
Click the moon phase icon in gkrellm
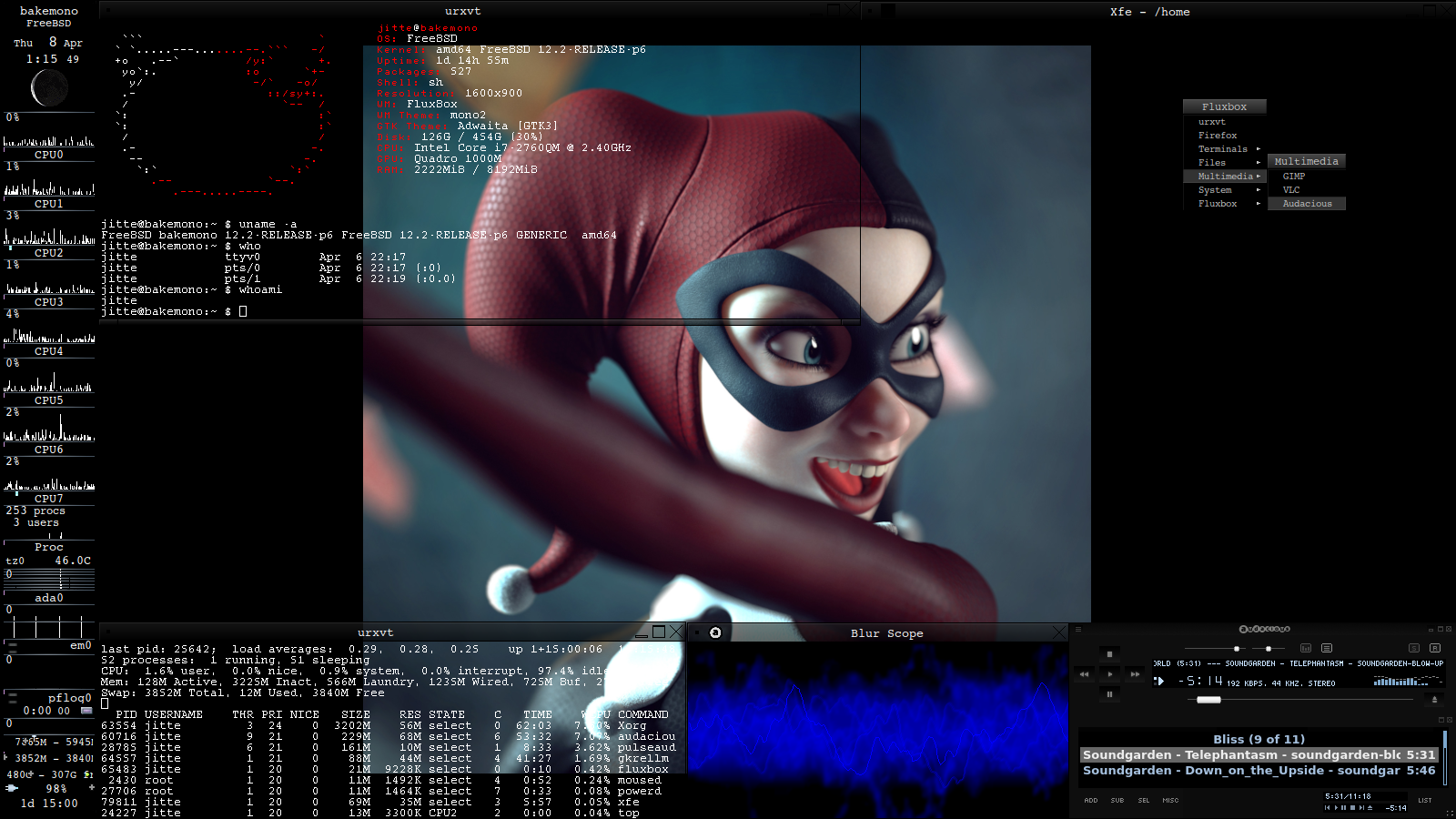coord(49,88)
